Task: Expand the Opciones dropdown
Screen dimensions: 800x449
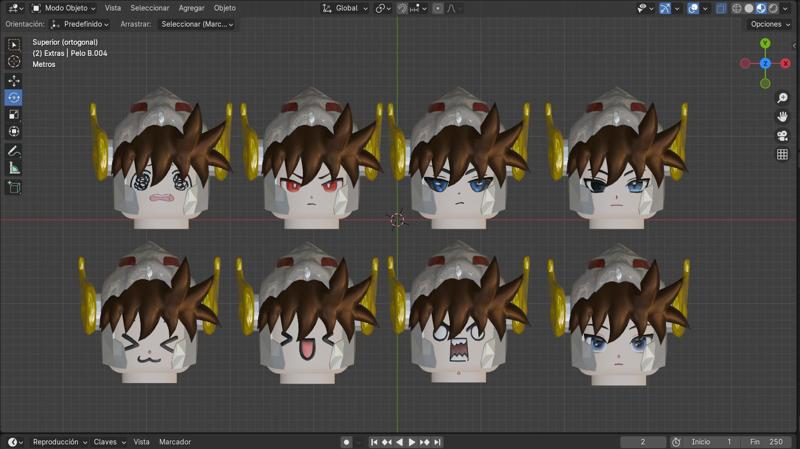Action: [x=769, y=24]
